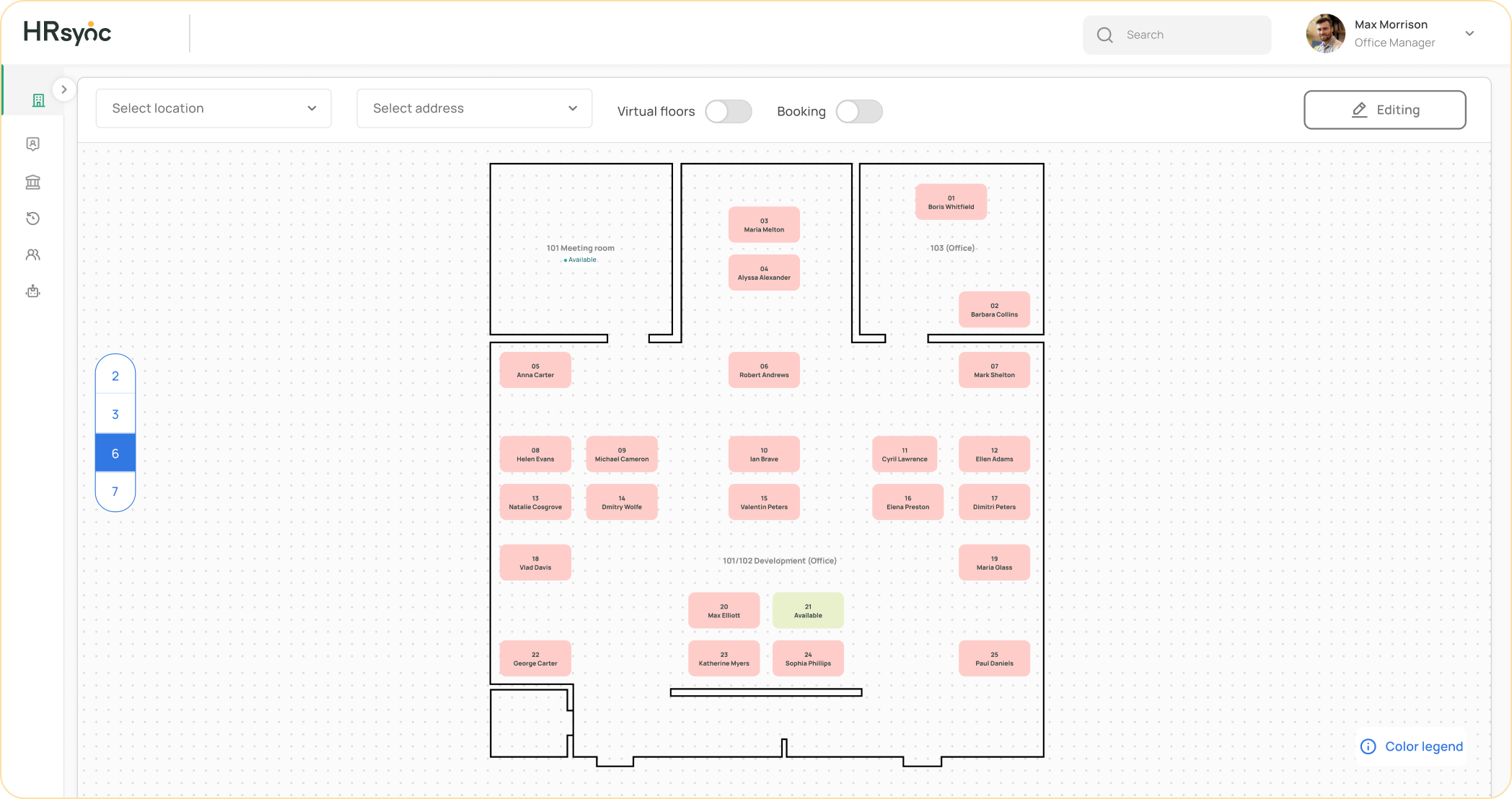1512x799 pixels.
Task: Select desk 03 Maria Melton
Action: (764, 225)
